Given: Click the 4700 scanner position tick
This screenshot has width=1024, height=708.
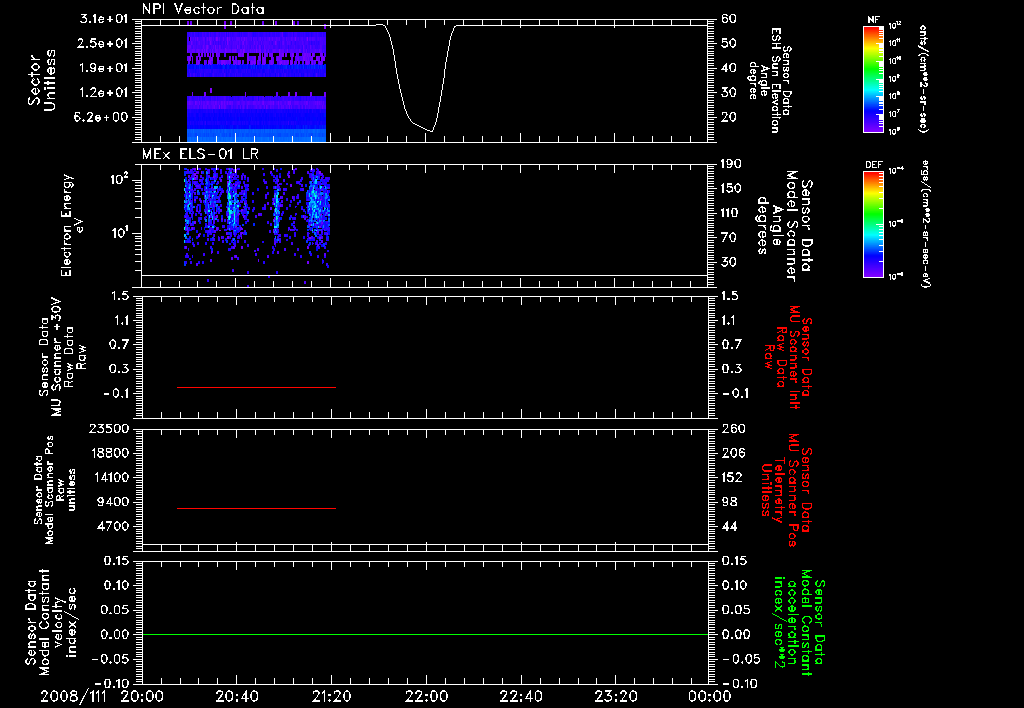Looking at the screenshot, I should pos(112,526).
